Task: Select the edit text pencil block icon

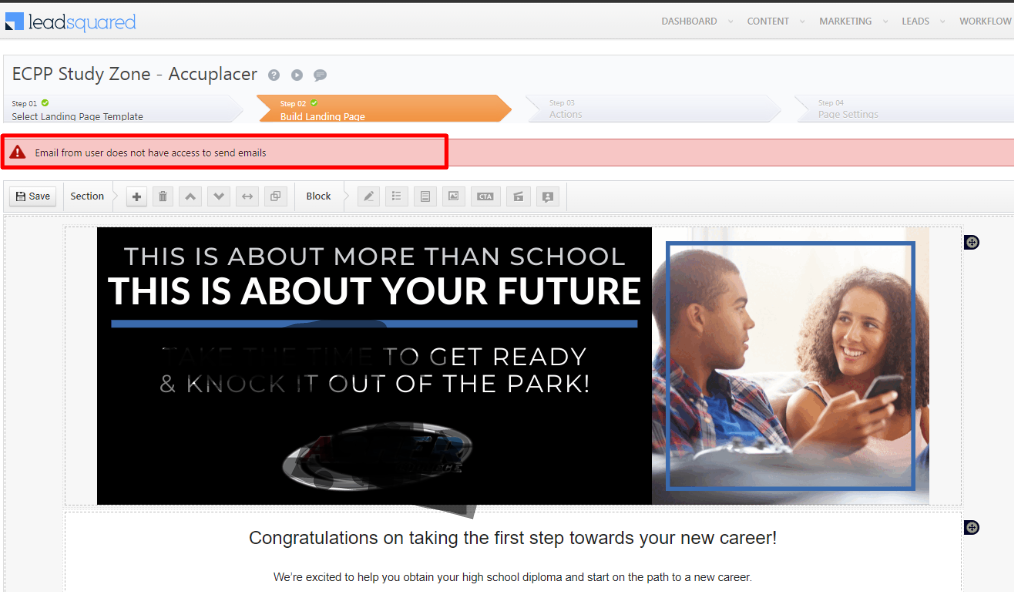Action: [x=369, y=197]
